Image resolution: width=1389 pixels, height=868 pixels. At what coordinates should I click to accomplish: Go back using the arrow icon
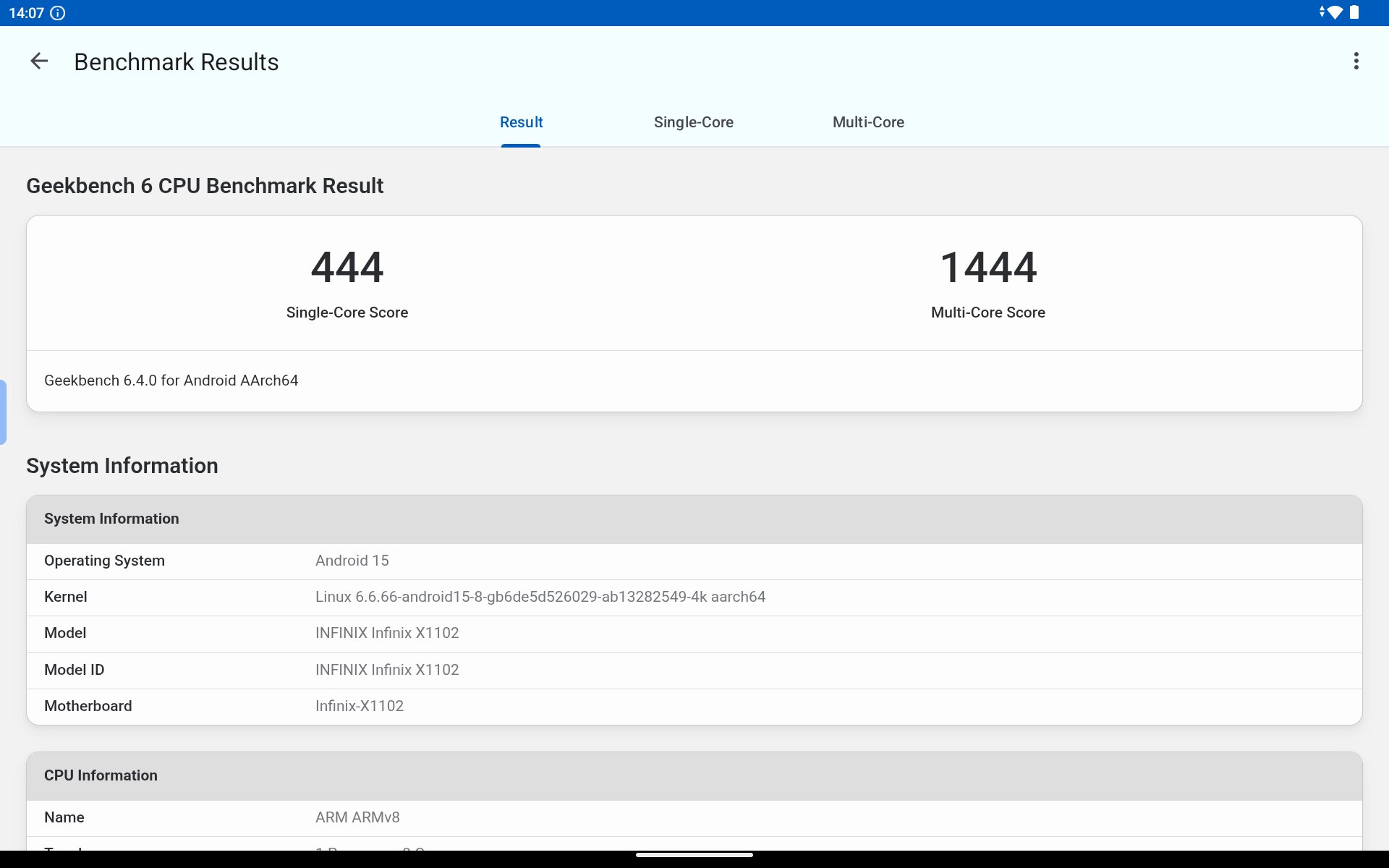click(39, 61)
